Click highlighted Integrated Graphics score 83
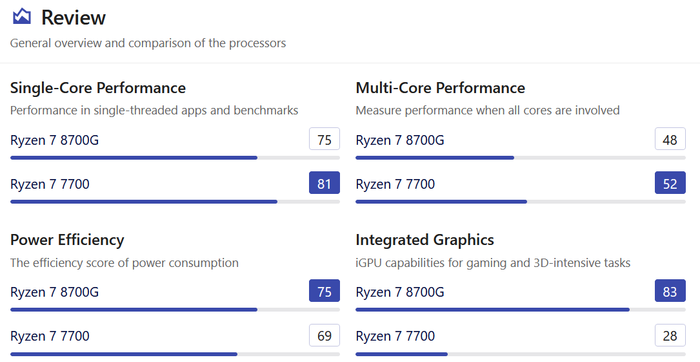The width and height of the screenshot is (700, 362). (x=670, y=291)
